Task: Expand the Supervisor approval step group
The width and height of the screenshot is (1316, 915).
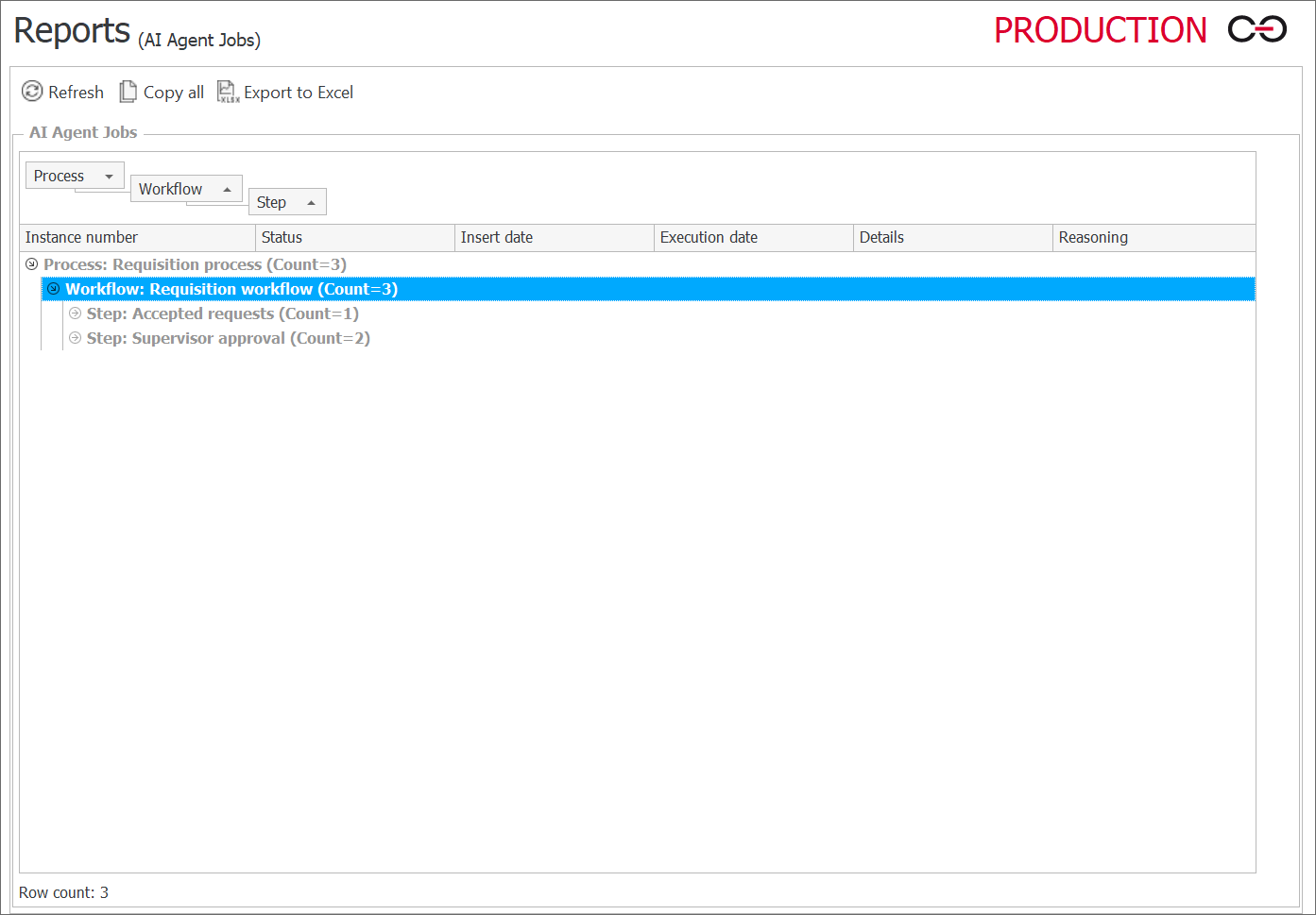Action: coord(76,338)
